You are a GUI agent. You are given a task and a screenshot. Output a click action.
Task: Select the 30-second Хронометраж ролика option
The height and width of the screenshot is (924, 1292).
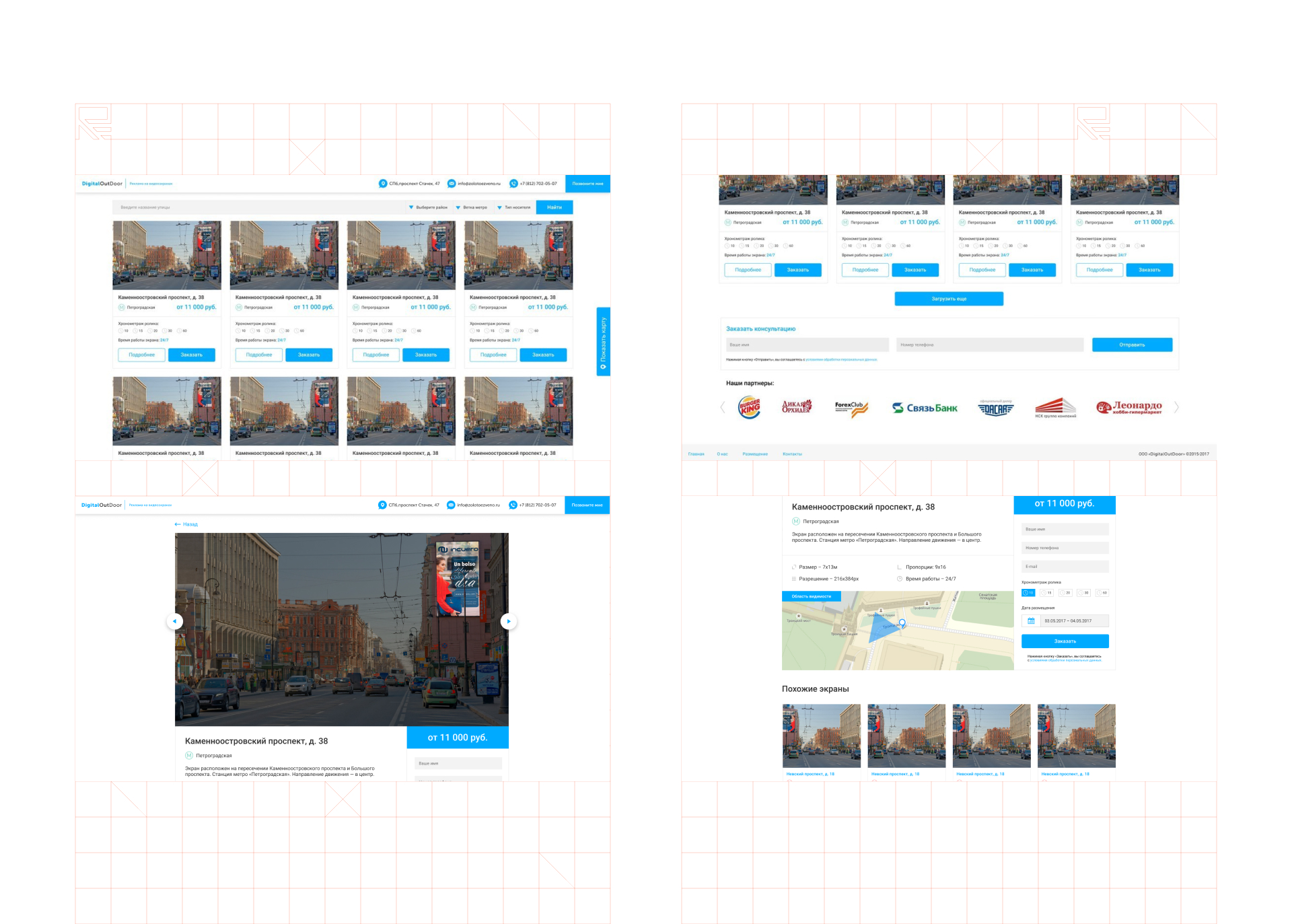165,330
